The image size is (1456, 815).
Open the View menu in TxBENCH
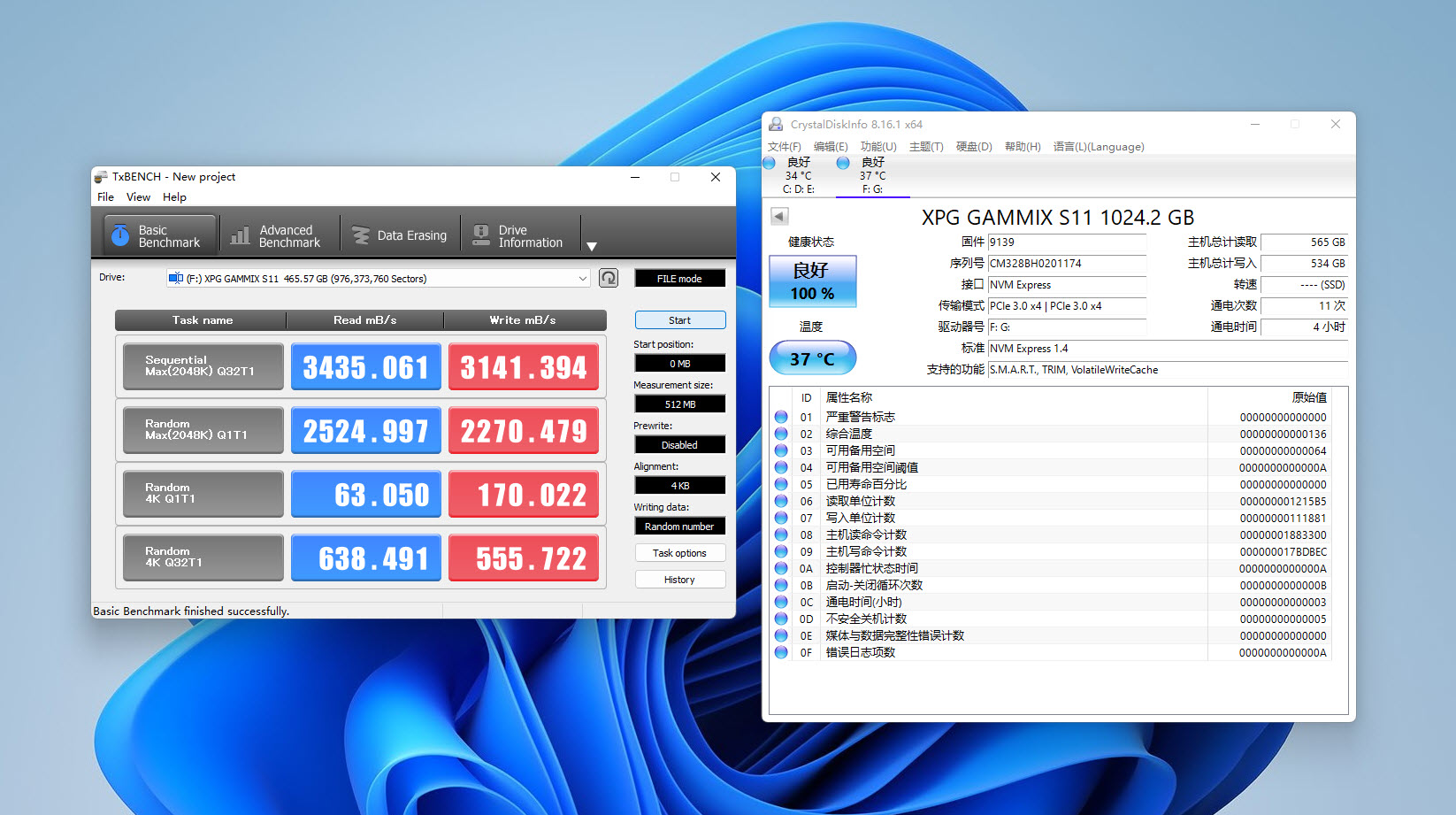tap(138, 196)
